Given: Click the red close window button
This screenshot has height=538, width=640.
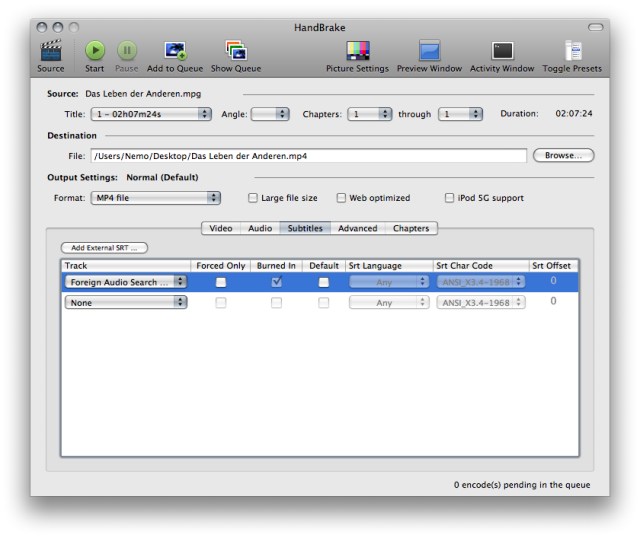Looking at the screenshot, I should tap(42, 27).
